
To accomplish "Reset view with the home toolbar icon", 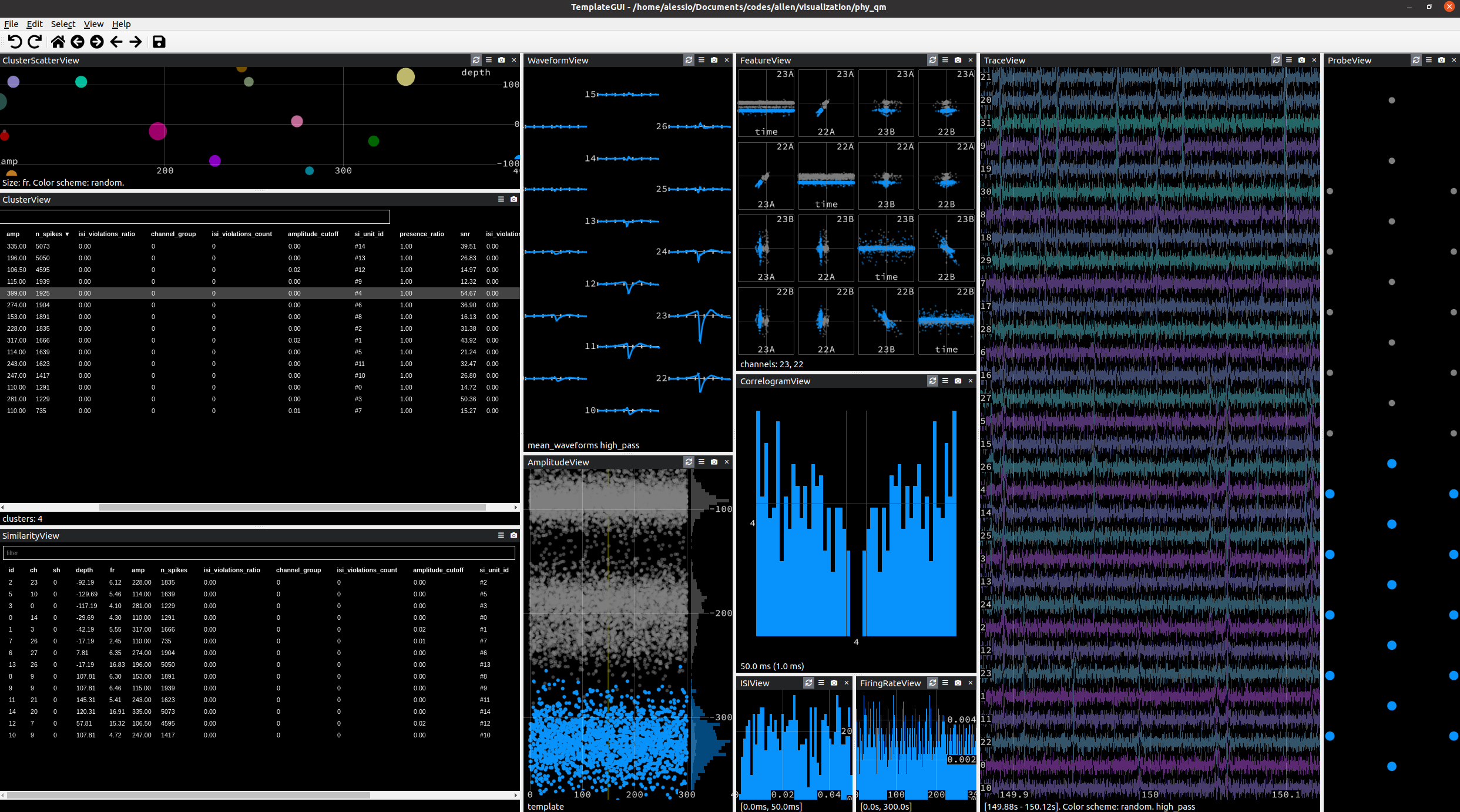I will (58, 42).
